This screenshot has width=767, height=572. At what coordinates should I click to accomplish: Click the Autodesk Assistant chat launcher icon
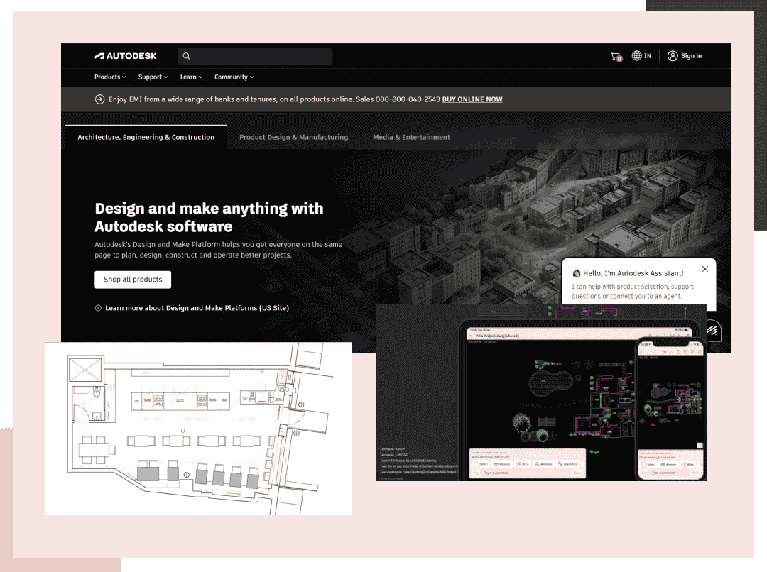coord(713,329)
